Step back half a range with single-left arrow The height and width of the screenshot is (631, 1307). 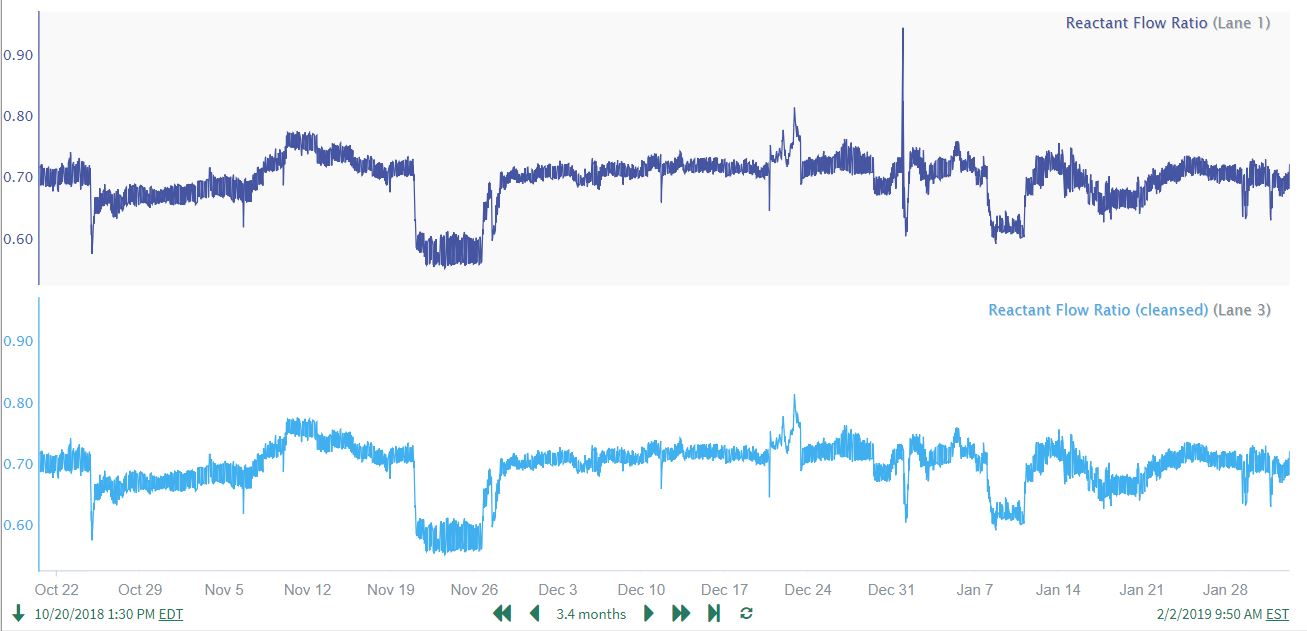(x=534, y=613)
